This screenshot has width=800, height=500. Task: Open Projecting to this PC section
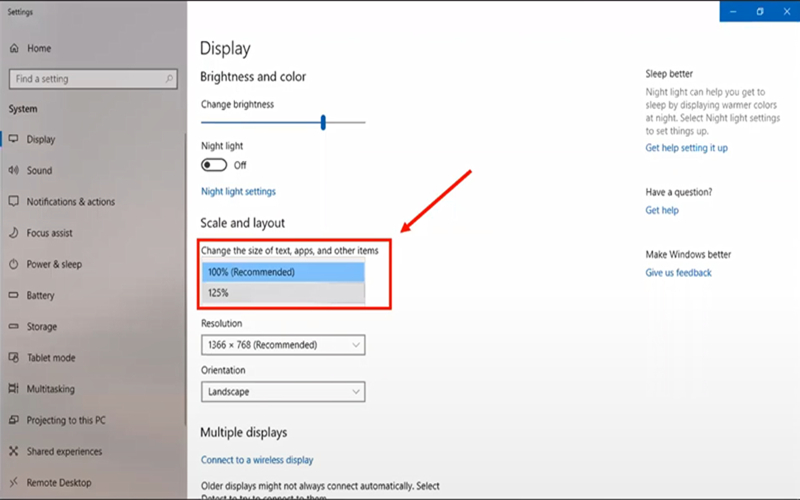[x=65, y=420]
